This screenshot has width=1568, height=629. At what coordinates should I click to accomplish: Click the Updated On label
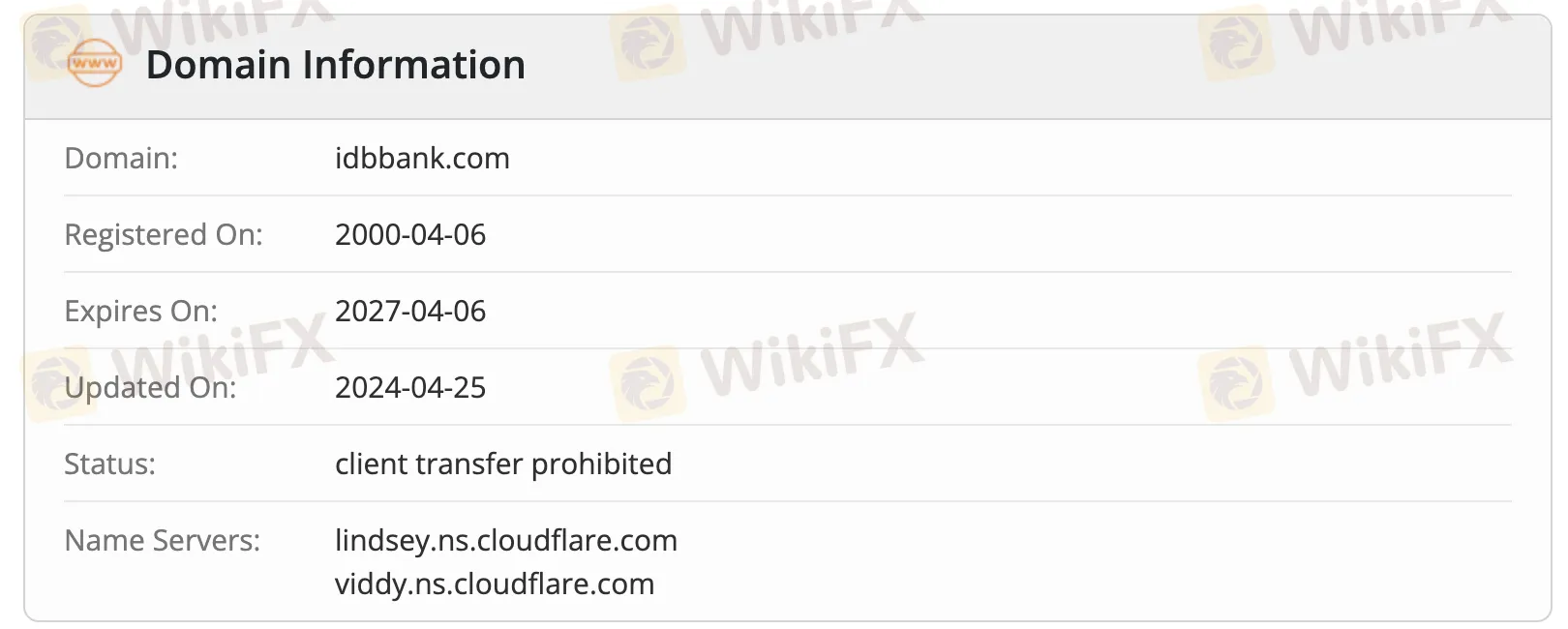(150, 387)
